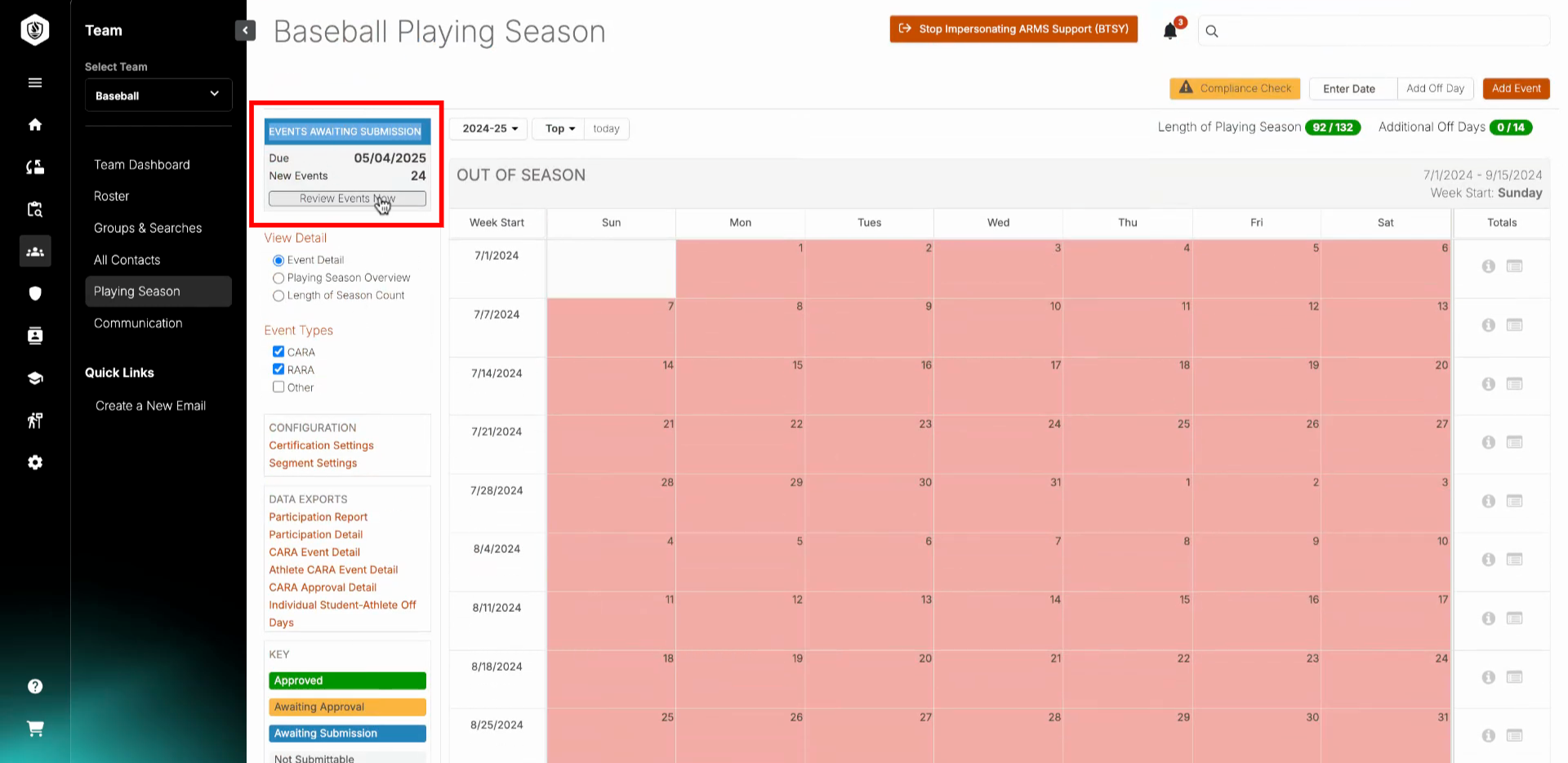
Task: Click the Add Event button
Action: 1516,88
